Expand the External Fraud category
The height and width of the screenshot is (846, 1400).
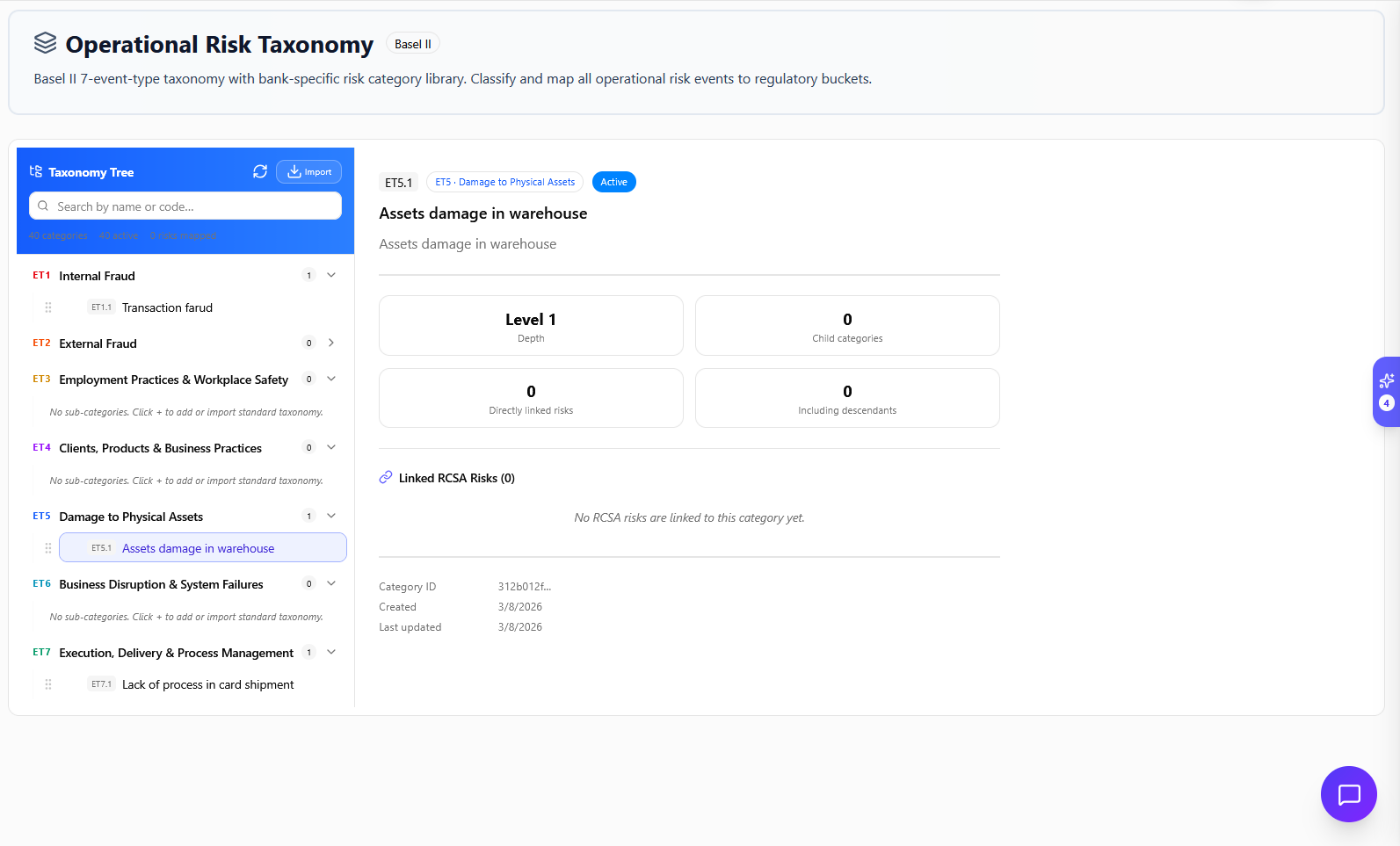331,343
